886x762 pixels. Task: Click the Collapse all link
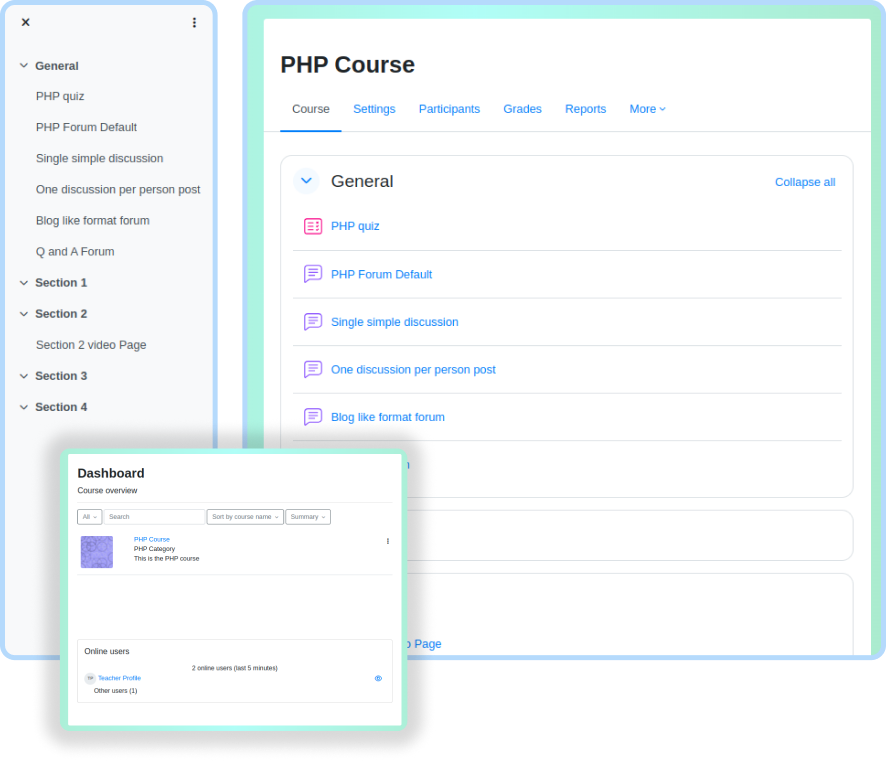(x=805, y=182)
